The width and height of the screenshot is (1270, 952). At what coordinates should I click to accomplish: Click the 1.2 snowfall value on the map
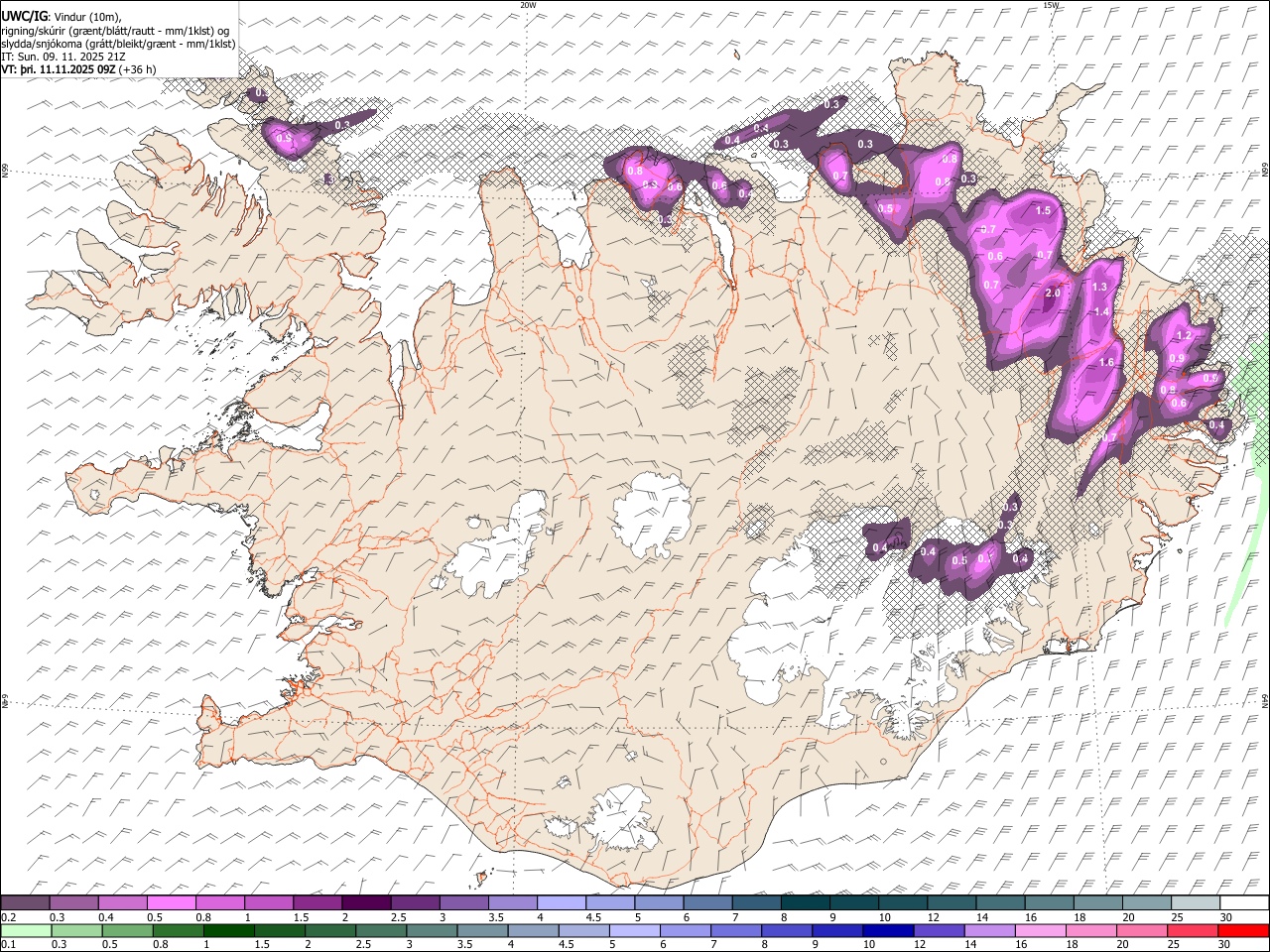tap(1183, 336)
